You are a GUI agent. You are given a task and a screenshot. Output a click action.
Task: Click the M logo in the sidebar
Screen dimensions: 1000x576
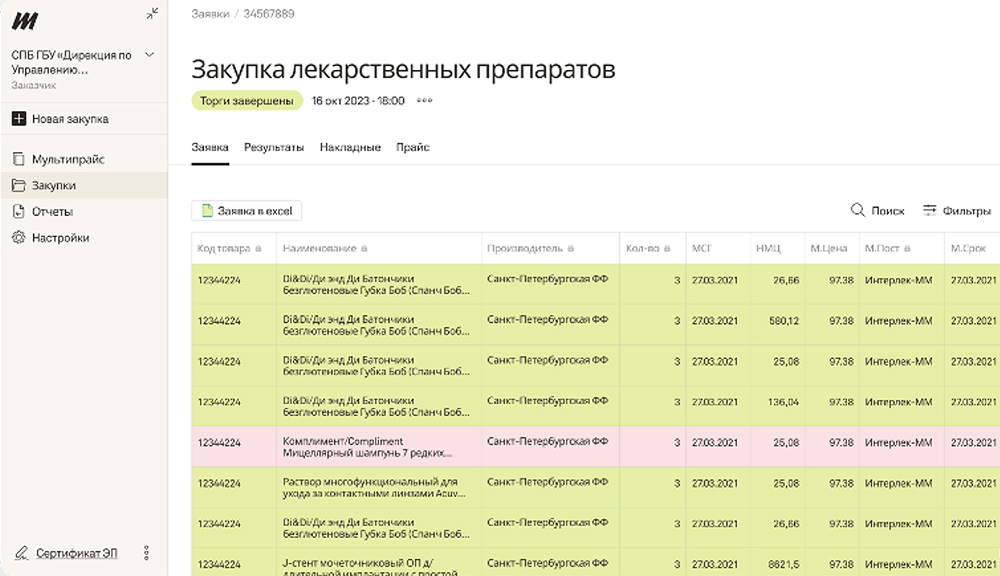pyautogui.click(x=24, y=19)
